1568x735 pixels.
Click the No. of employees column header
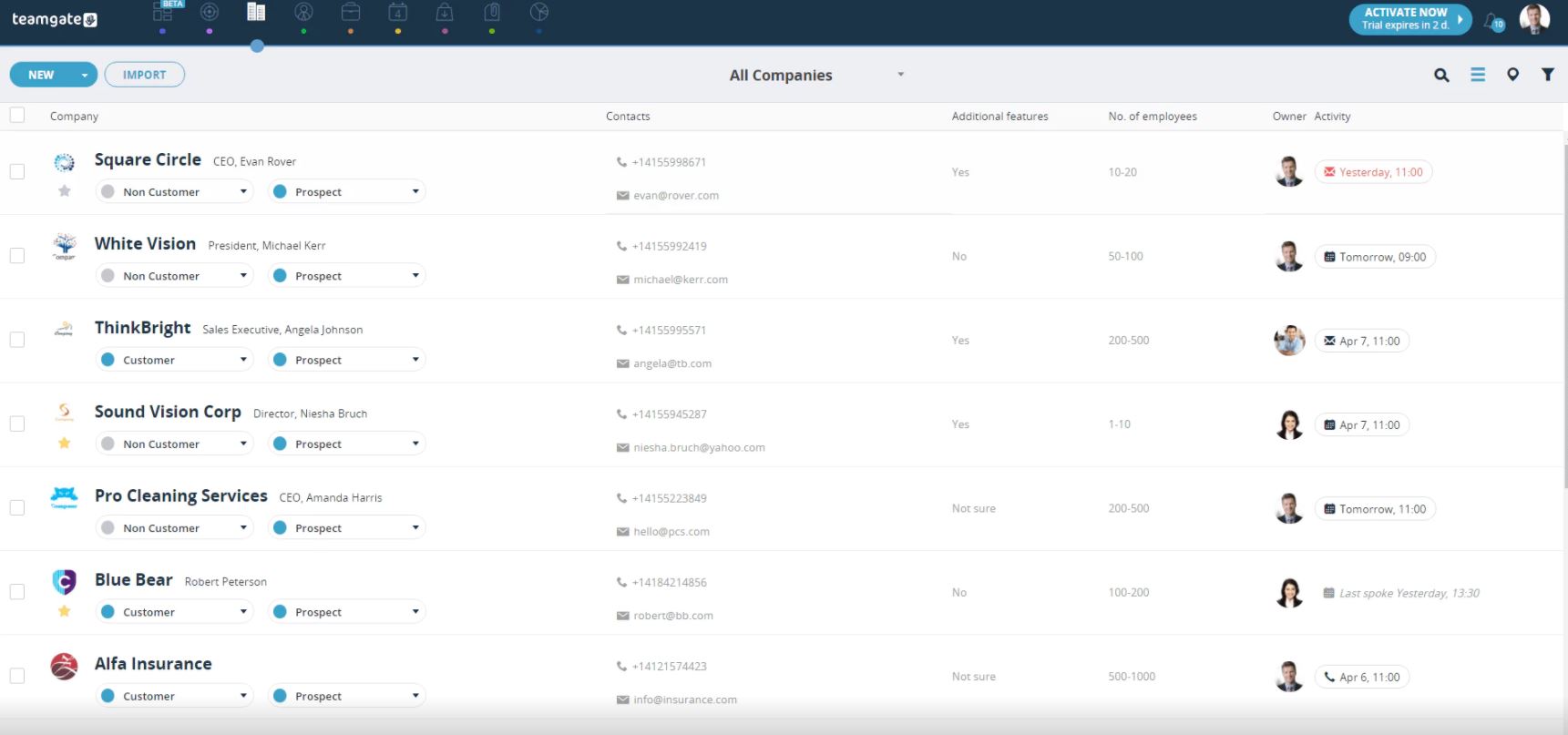coord(1153,117)
